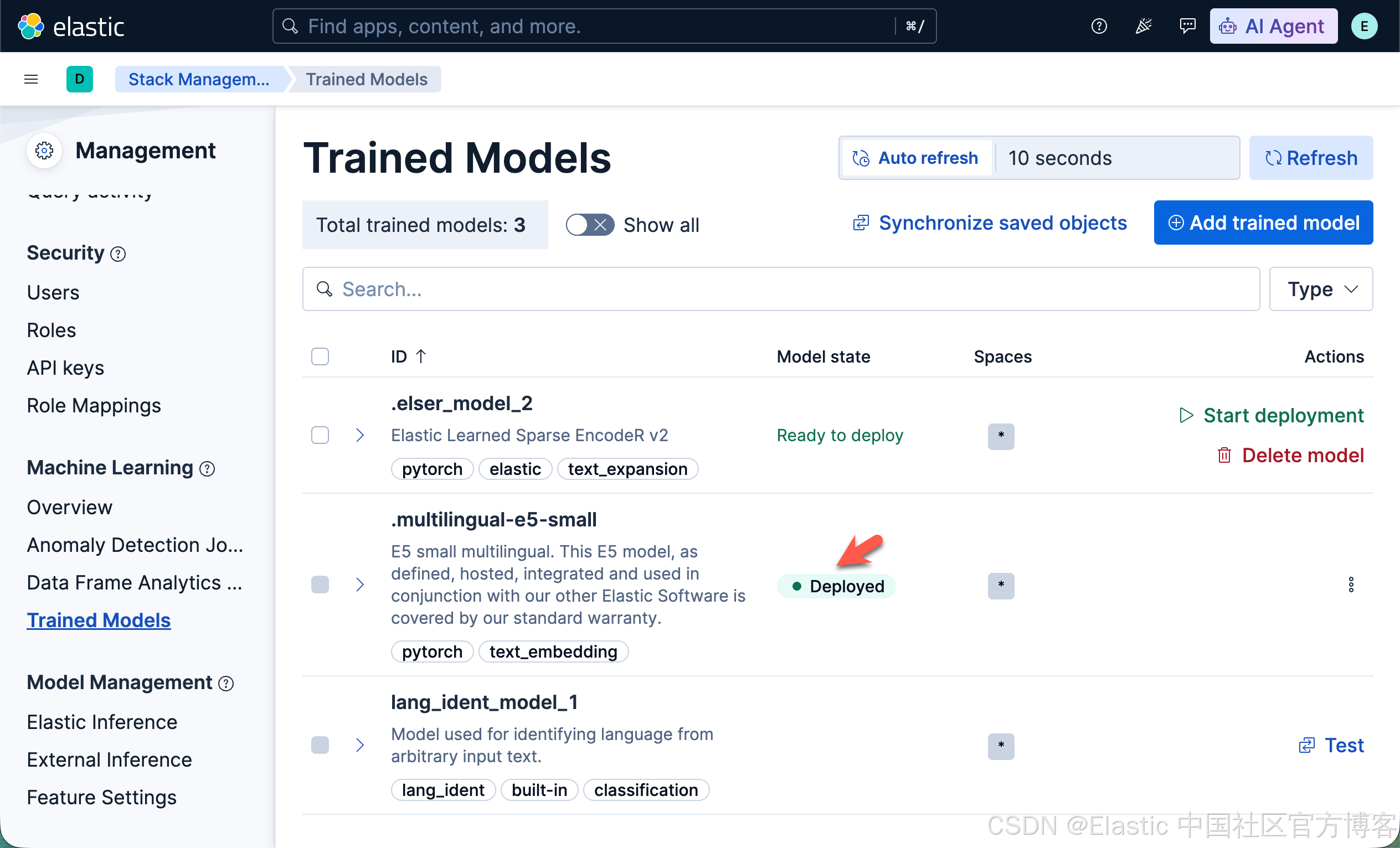The image size is (1400, 848).
Task: Open Role Mappings in the sidebar
Action: [x=94, y=406]
